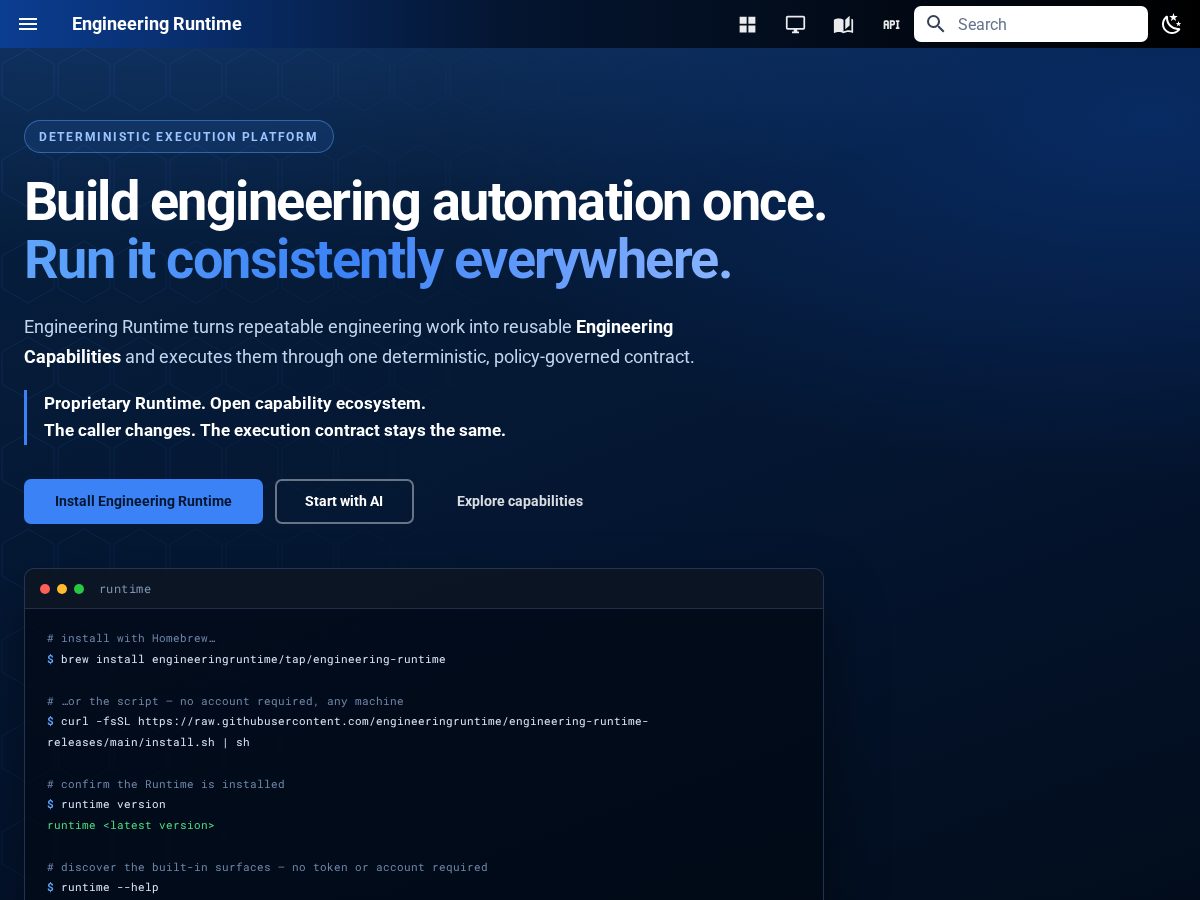Click the 'Run it consistently everywhere.' heading
Image resolution: width=1200 pixels, height=900 pixels.
point(378,260)
